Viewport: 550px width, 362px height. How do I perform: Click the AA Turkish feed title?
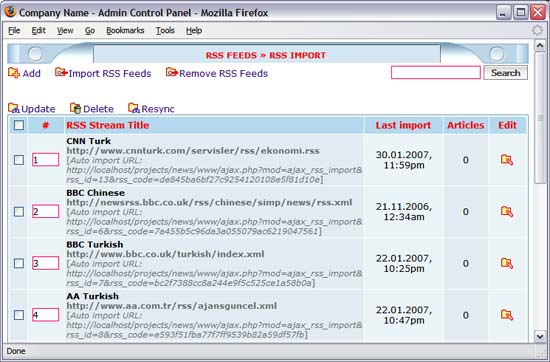pyautogui.click(x=93, y=296)
